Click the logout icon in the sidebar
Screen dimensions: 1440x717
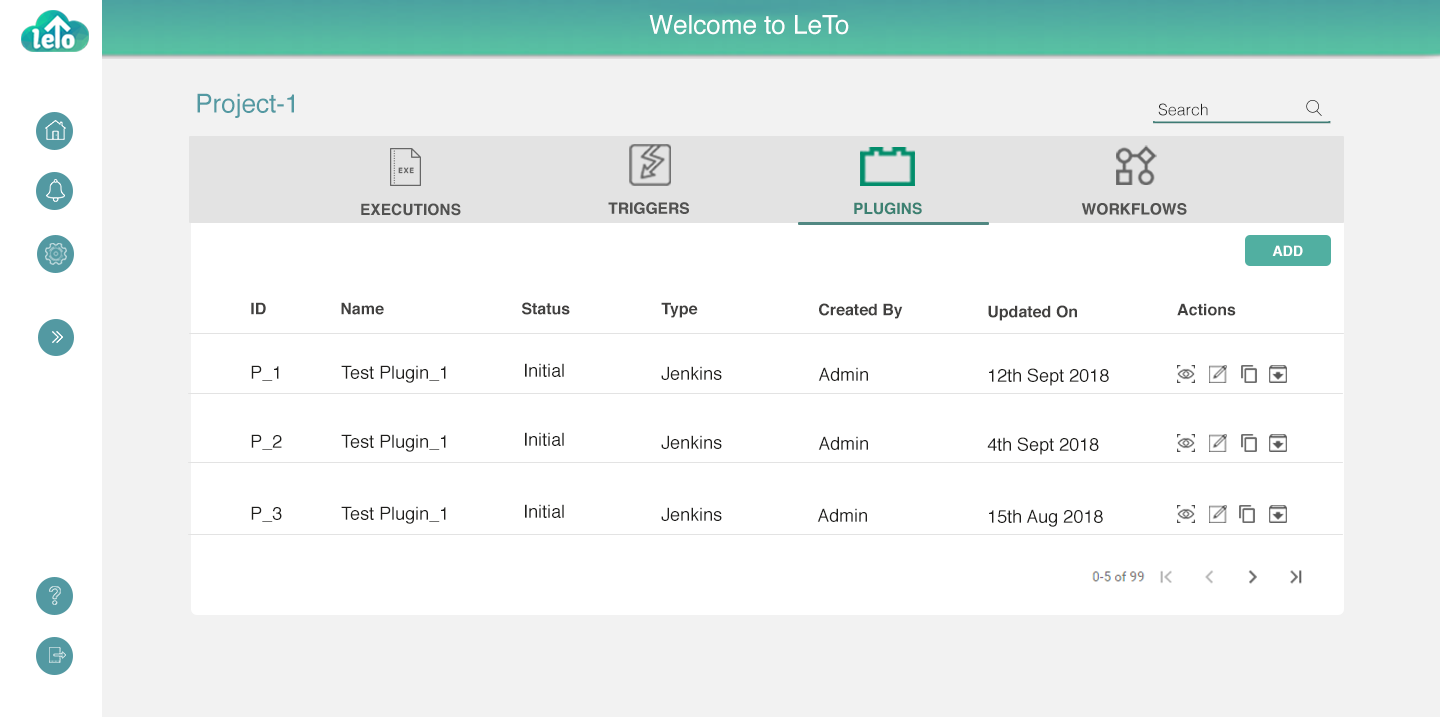pos(55,656)
